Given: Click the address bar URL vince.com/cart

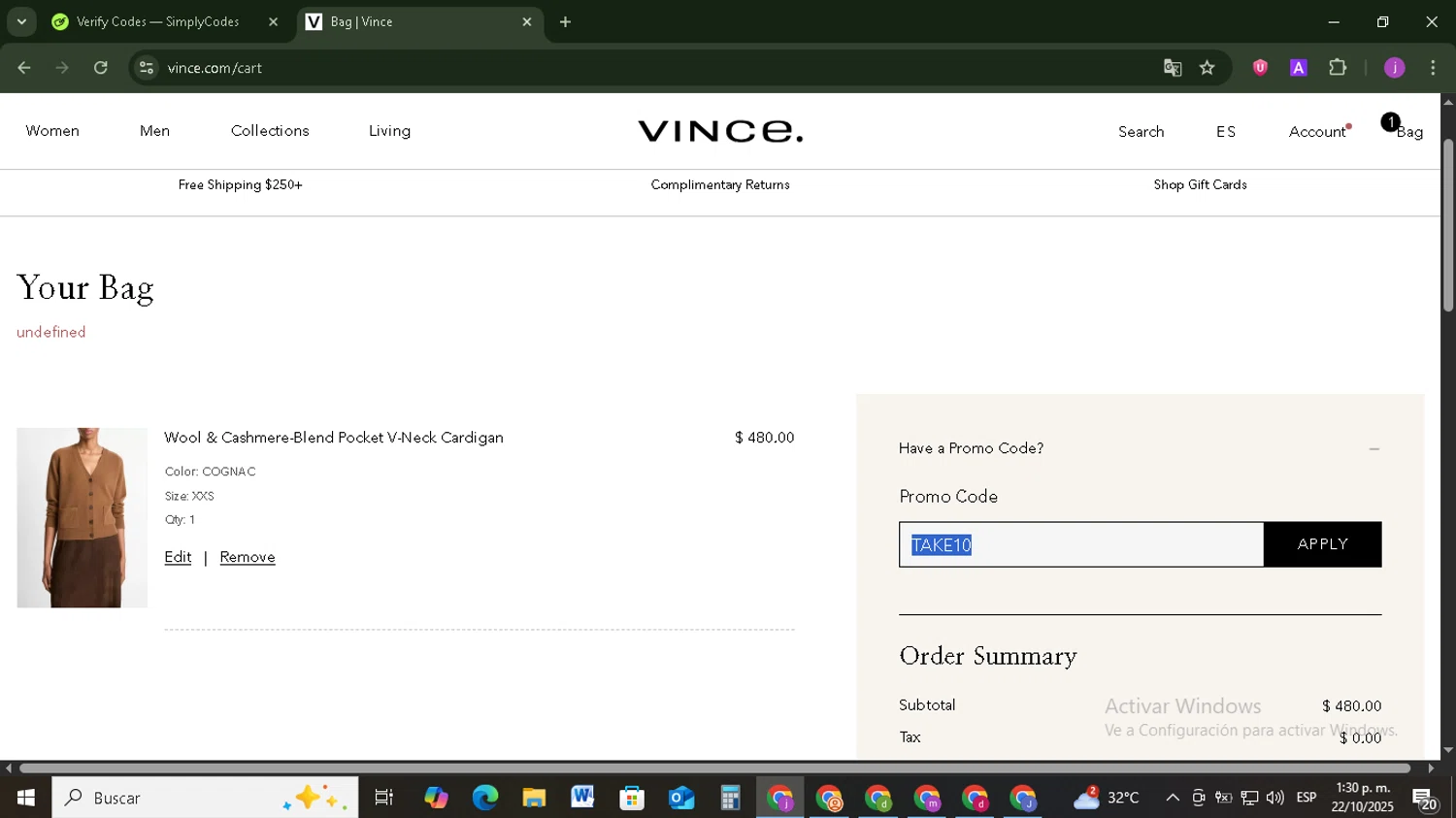Looking at the screenshot, I should coord(215,68).
